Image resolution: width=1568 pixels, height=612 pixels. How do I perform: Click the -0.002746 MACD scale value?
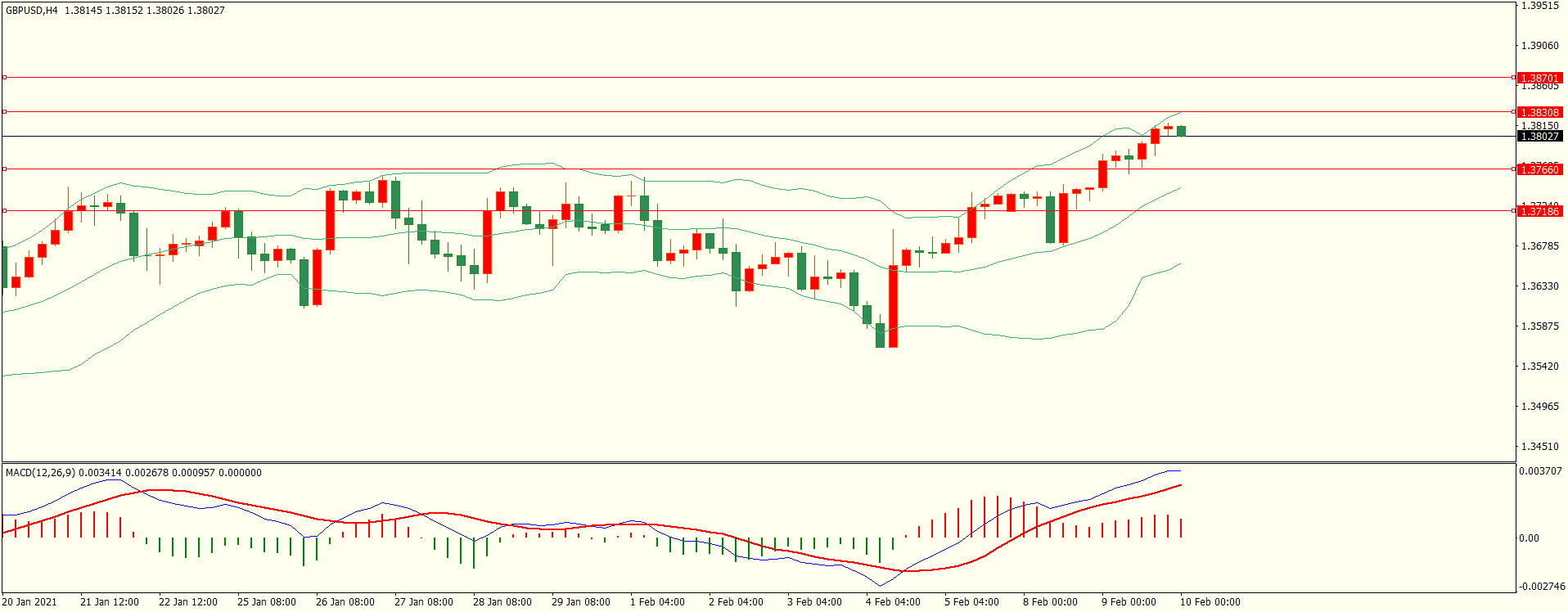point(1542,587)
